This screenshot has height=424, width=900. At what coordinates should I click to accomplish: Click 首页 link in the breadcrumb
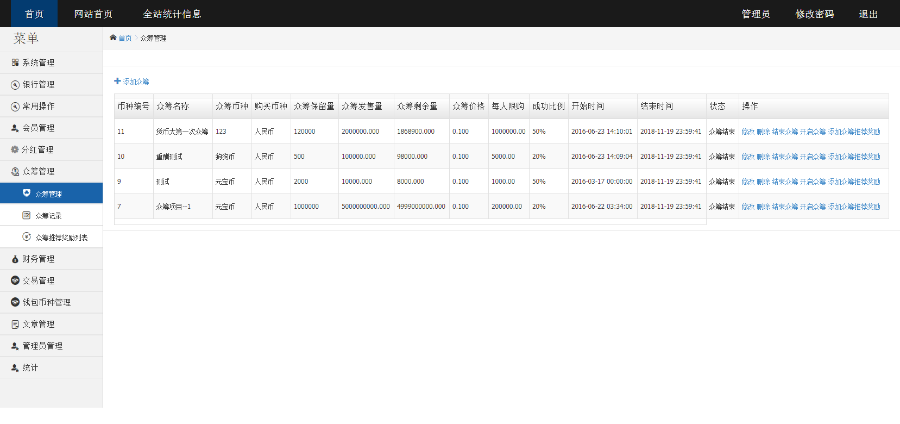point(125,38)
